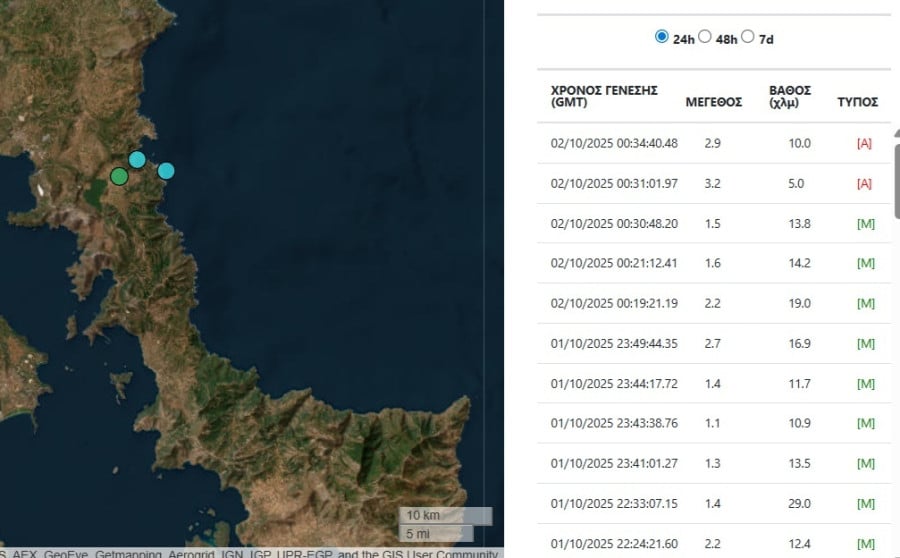
Task: Click green [M] tag on 23:49:44 event
Action: pos(865,343)
